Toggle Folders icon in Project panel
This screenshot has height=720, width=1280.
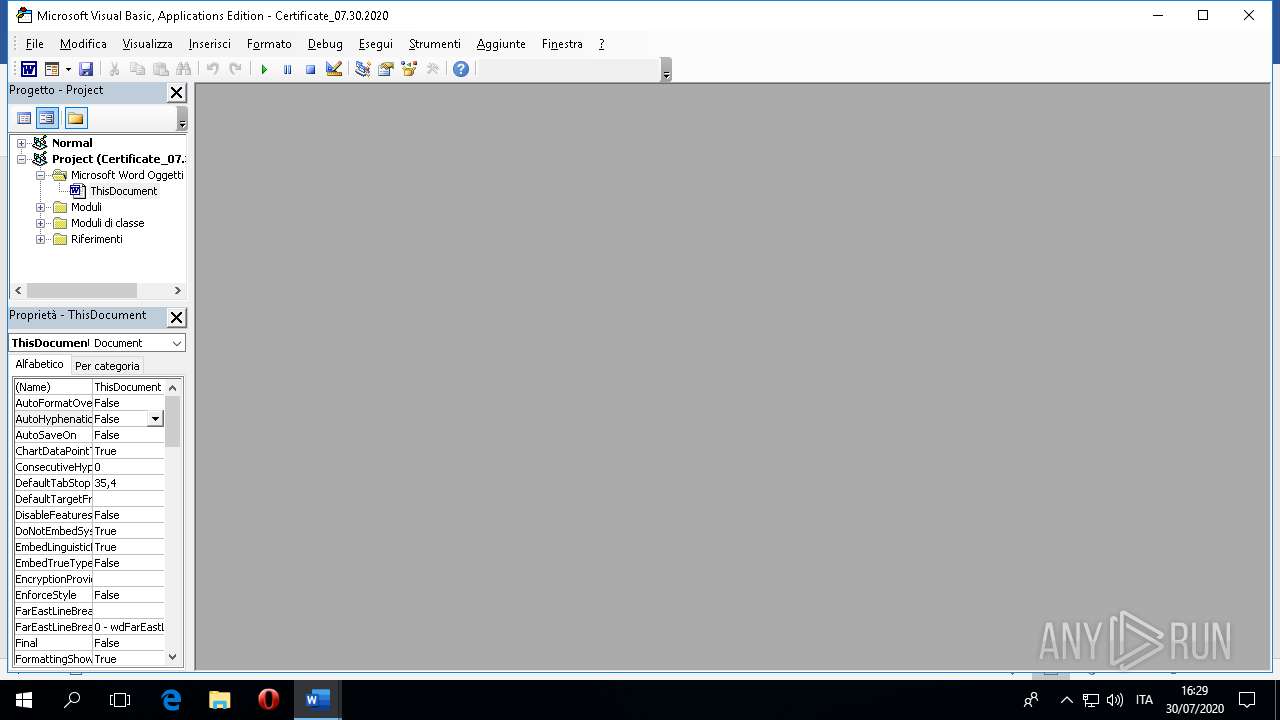click(76, 118)
